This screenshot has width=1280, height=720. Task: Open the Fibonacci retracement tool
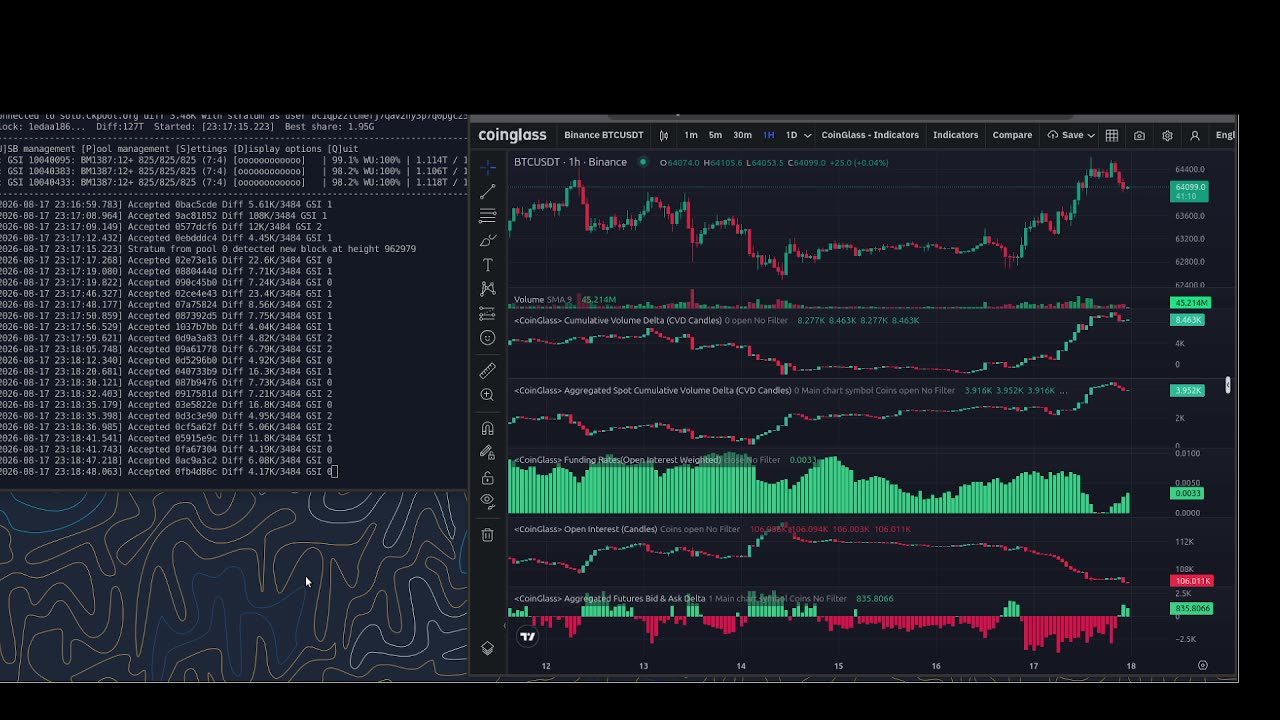[x=488, y=216]
